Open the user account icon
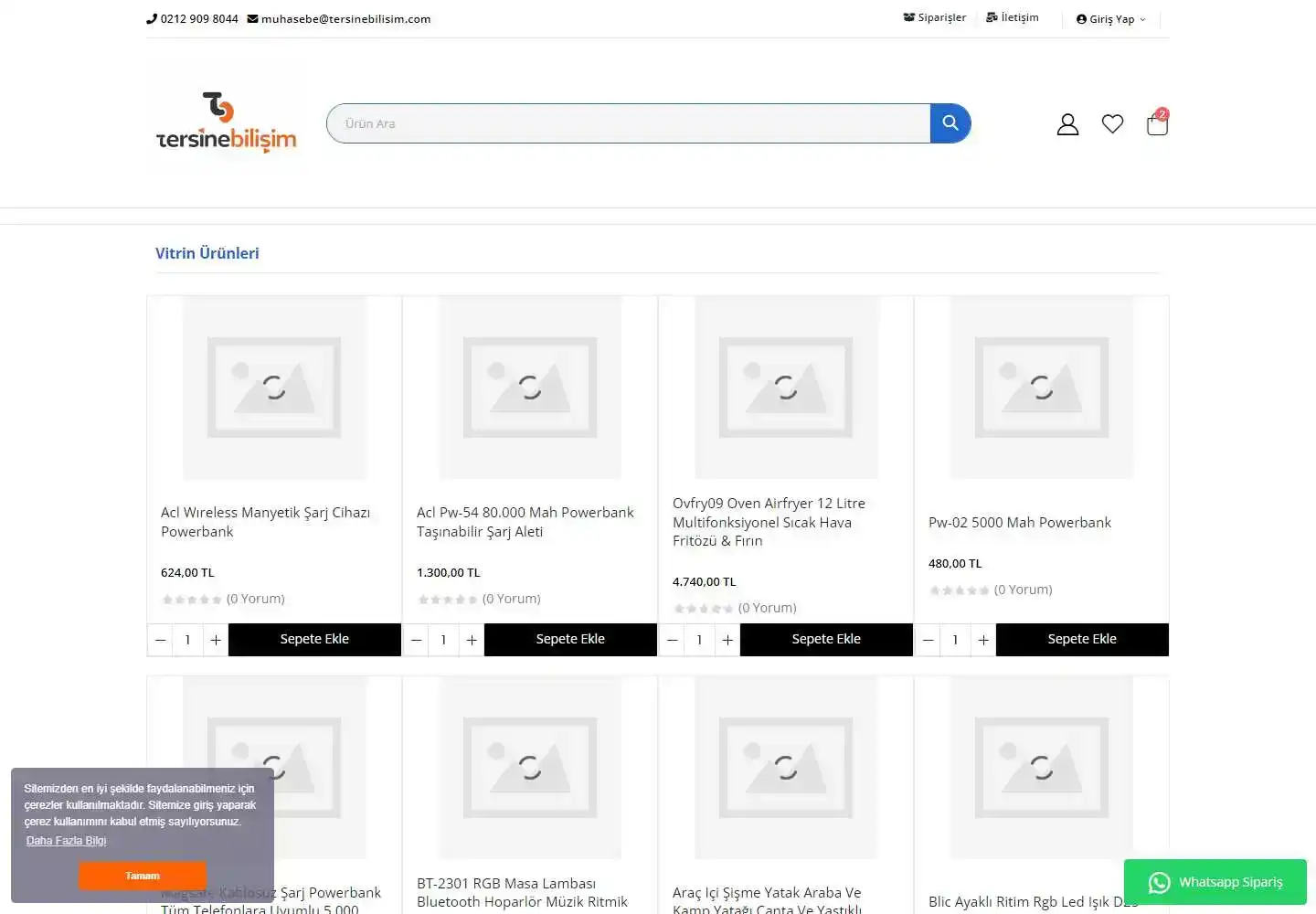 1067,124
